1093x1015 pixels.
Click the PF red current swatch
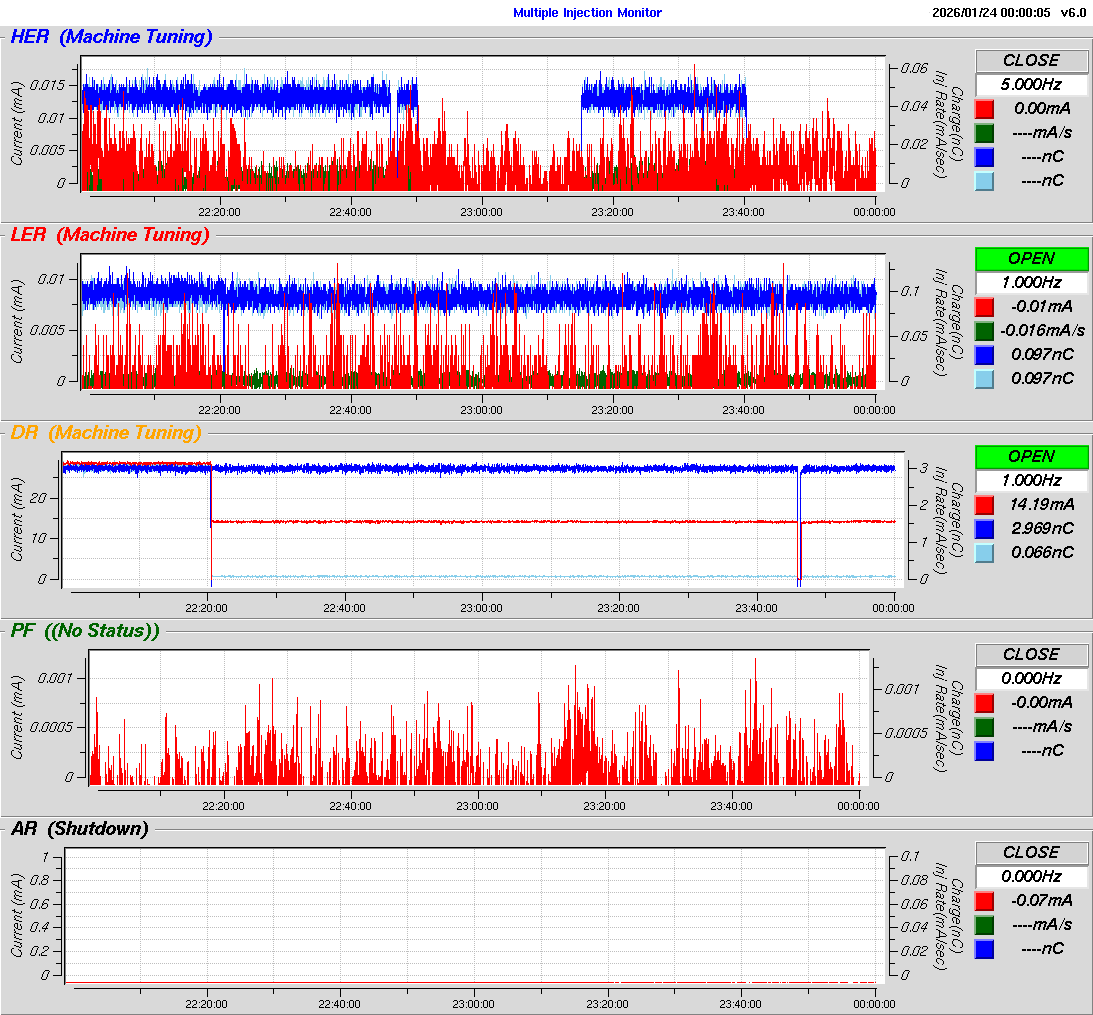point(984,703)
